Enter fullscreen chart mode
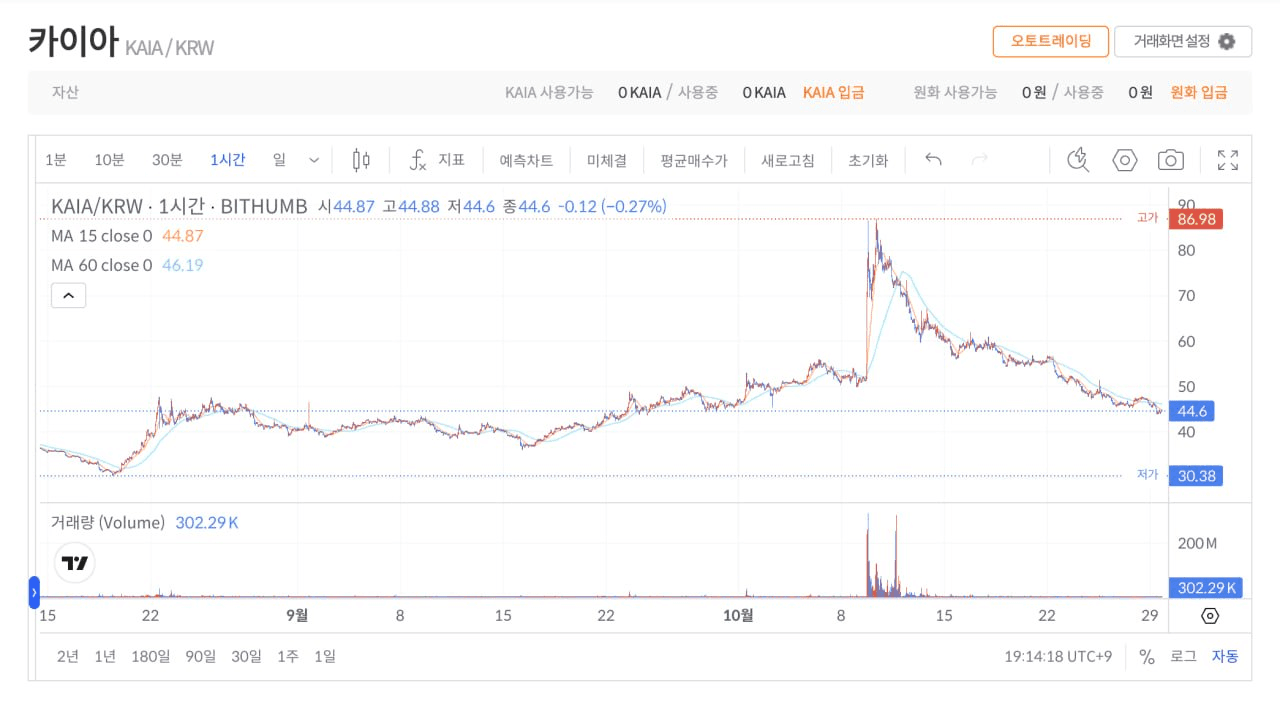This screenshot has height=707, width=1280. coord(1228,160)
